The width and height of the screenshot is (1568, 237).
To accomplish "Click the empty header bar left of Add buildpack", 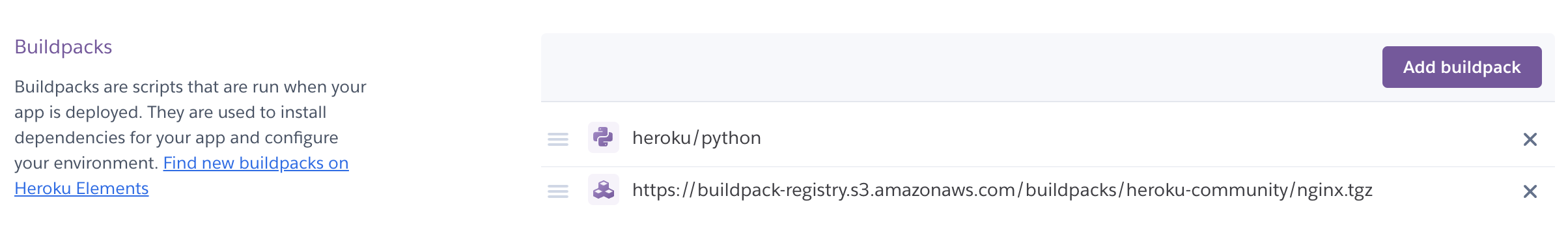I will [x=957, y=67].
